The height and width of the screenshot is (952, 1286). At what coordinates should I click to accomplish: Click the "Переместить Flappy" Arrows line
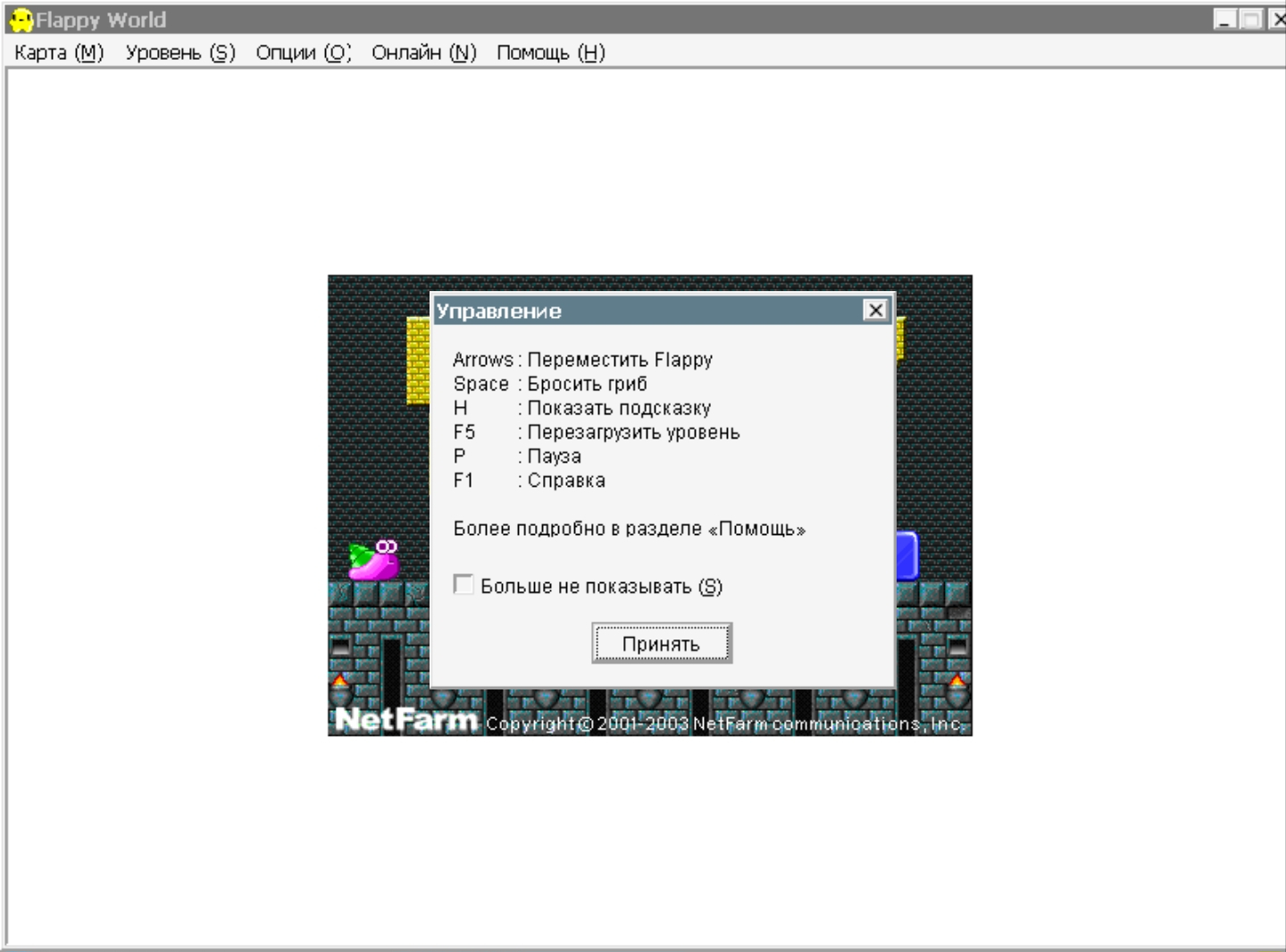(583, 360)
